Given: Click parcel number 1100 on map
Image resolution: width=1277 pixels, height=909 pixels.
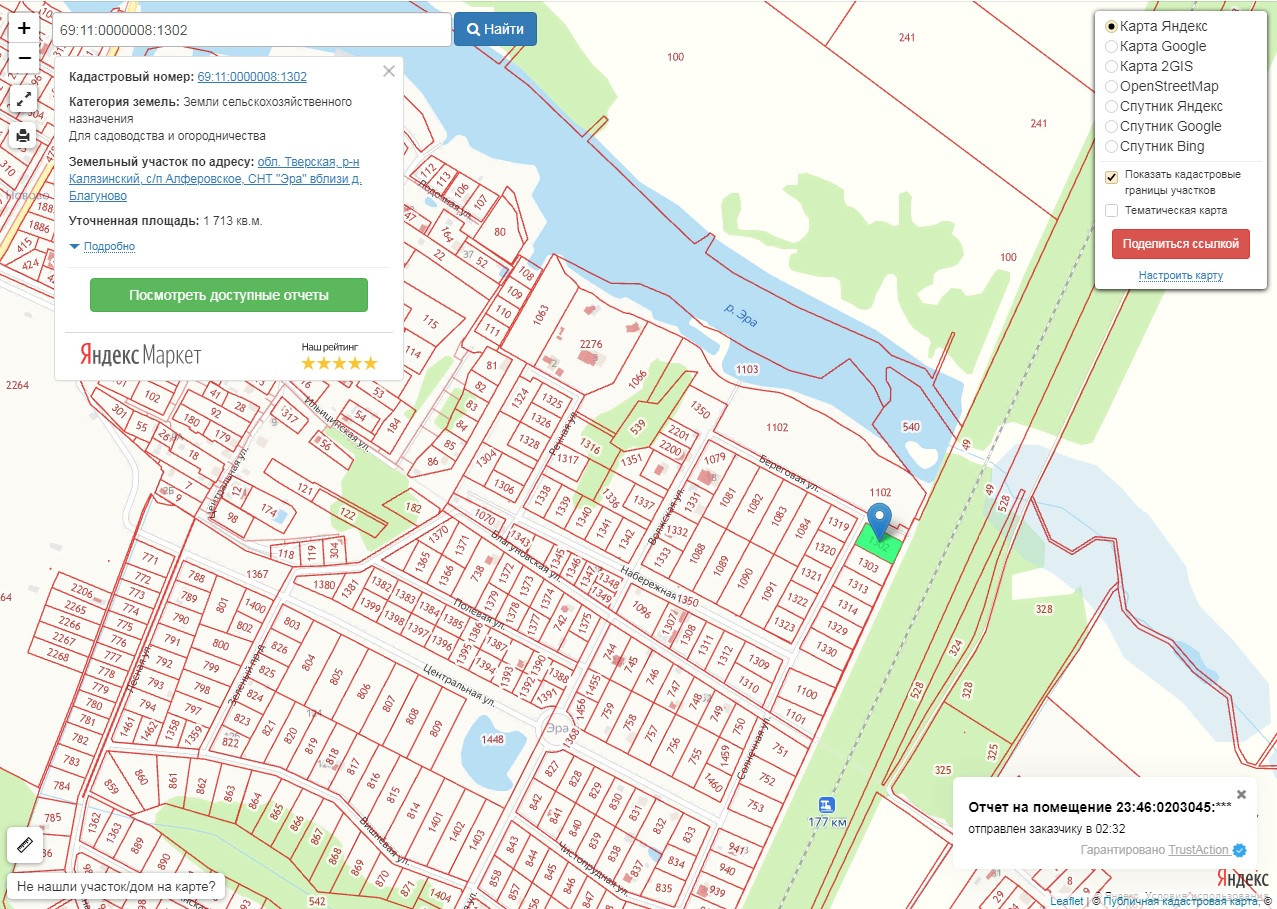Looking at the screenshot, I should point(806,692).
